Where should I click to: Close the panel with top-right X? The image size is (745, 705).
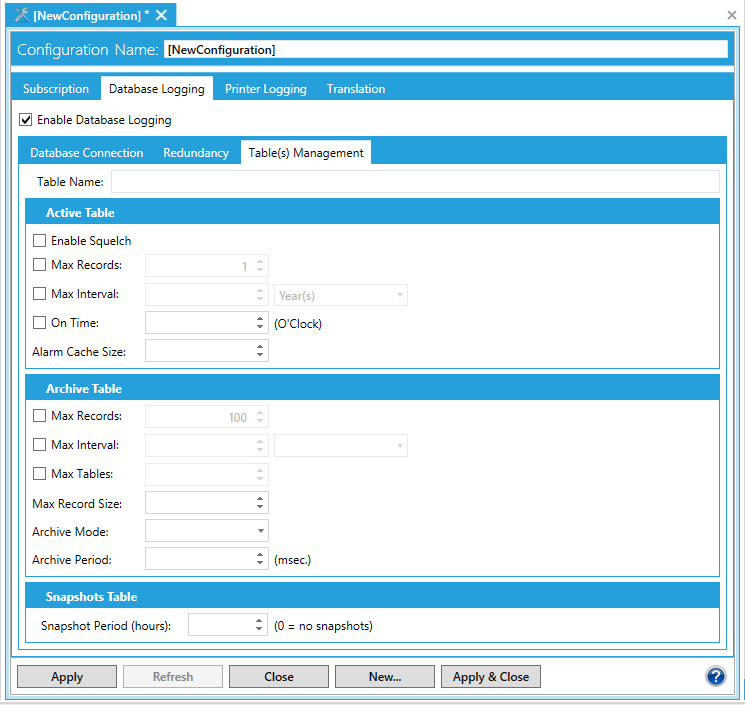pyautogui.click(x=731, y=15)
